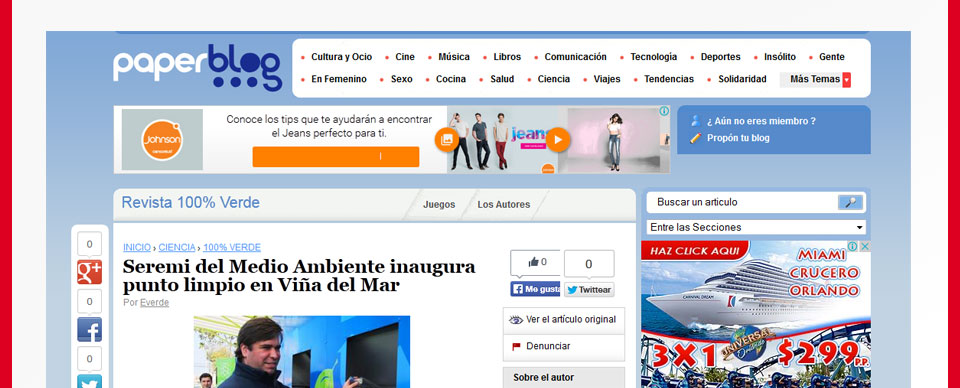Open the Cine section

coord(405,57)
